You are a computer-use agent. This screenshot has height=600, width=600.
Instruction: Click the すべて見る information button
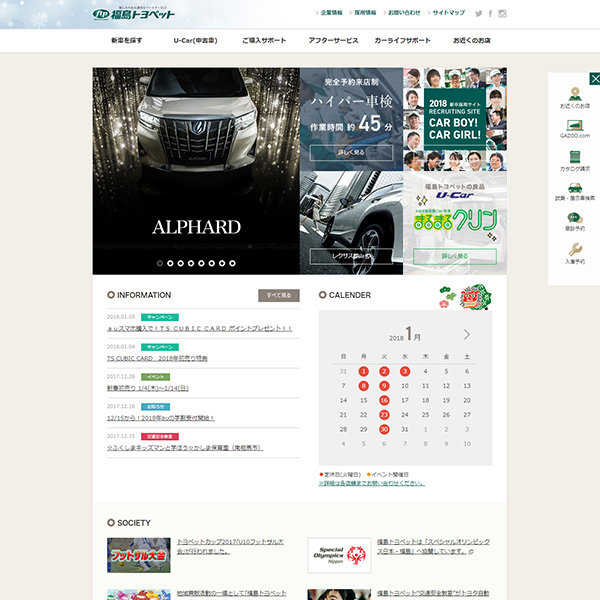tap(279, 295)
